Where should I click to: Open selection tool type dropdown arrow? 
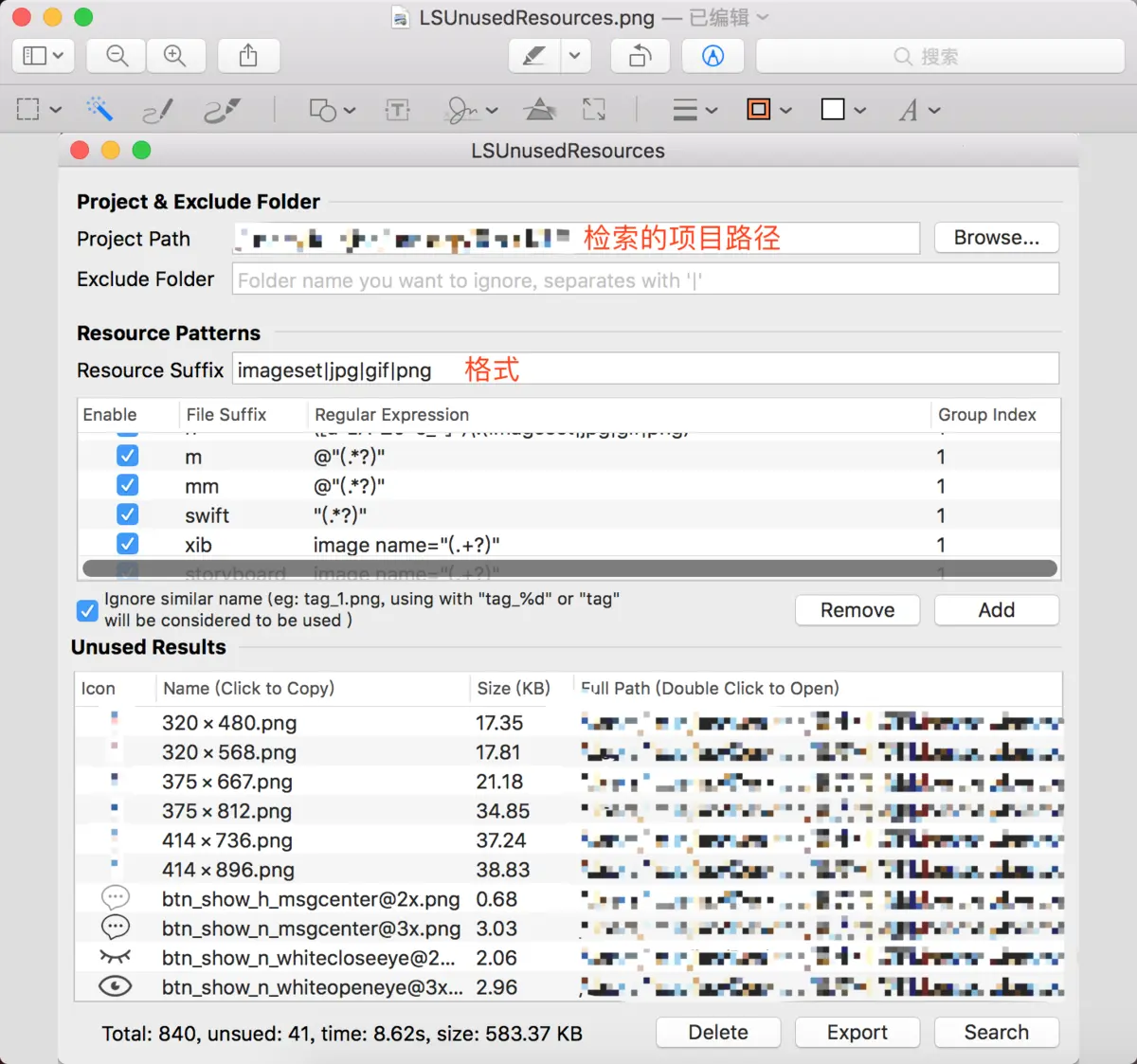[56, 110]
